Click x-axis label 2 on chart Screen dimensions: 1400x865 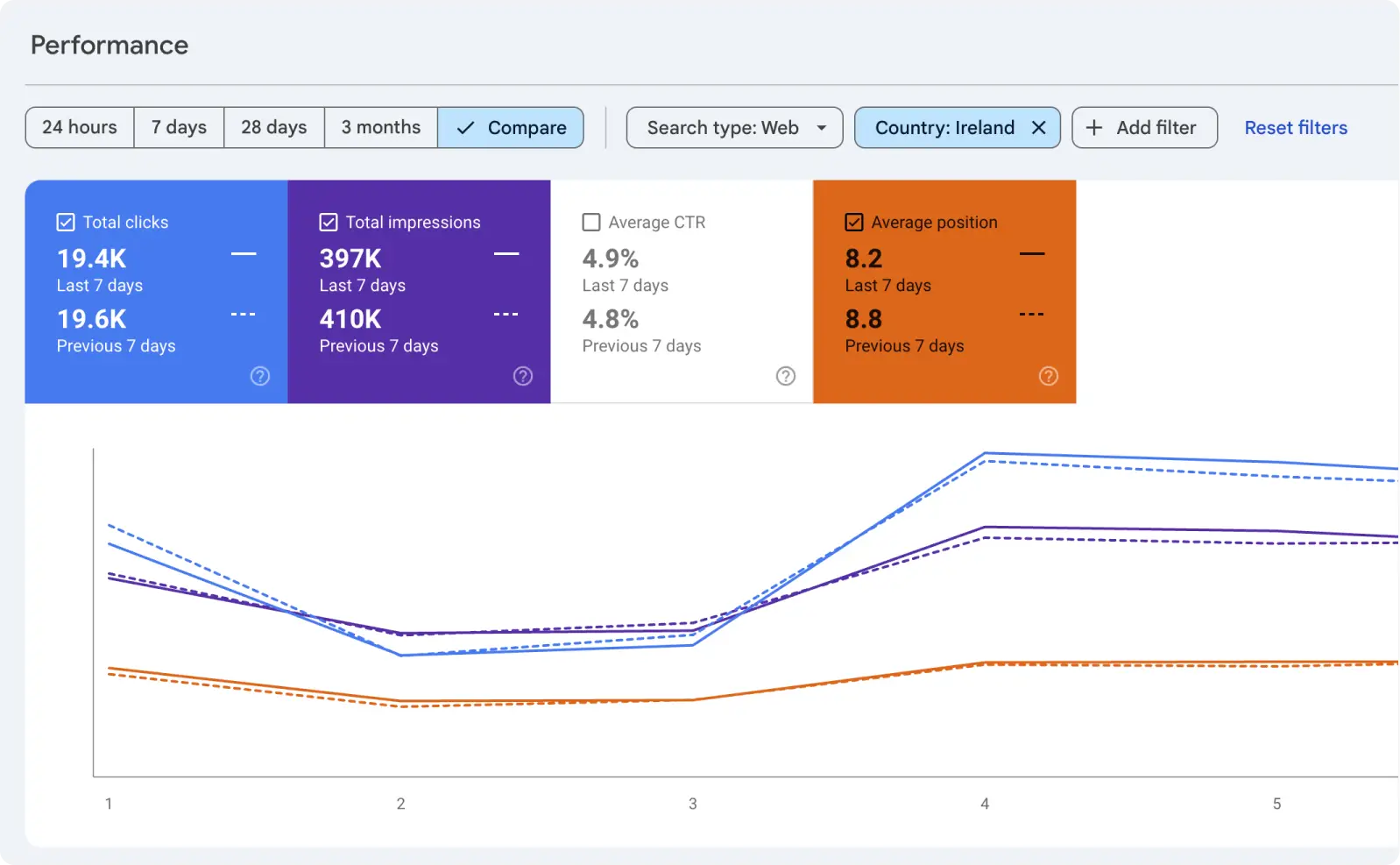[x=400, y=804]
